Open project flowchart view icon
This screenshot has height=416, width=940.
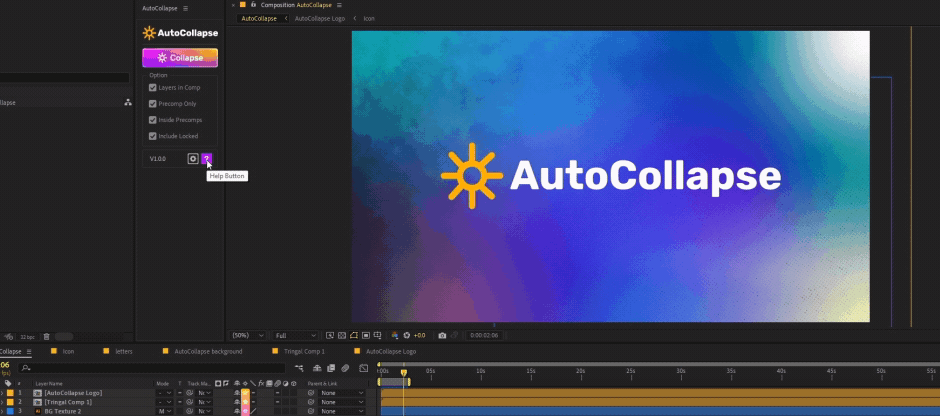128,103
